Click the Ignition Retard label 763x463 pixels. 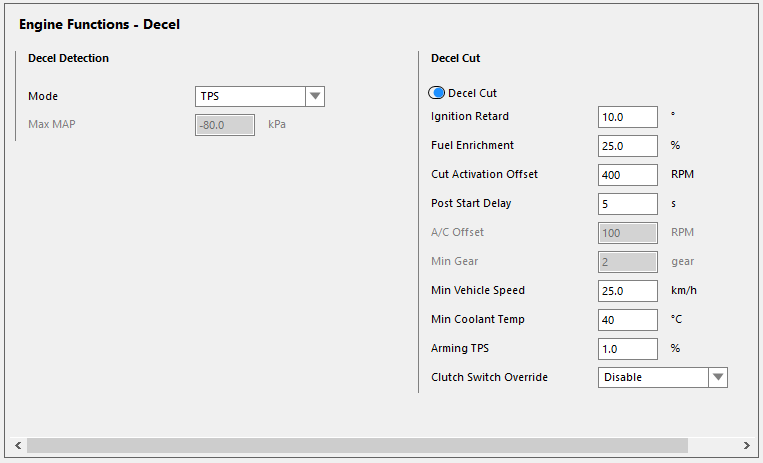[x=470, y=116]
